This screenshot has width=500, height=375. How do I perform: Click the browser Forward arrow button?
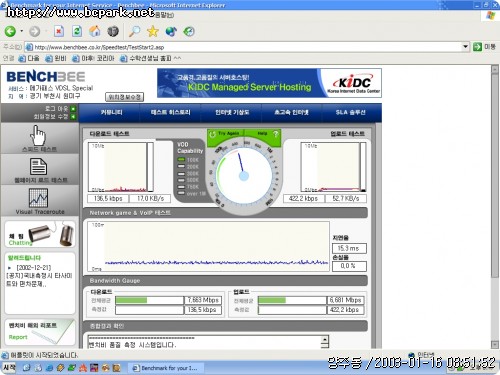[x=34, y=32]
